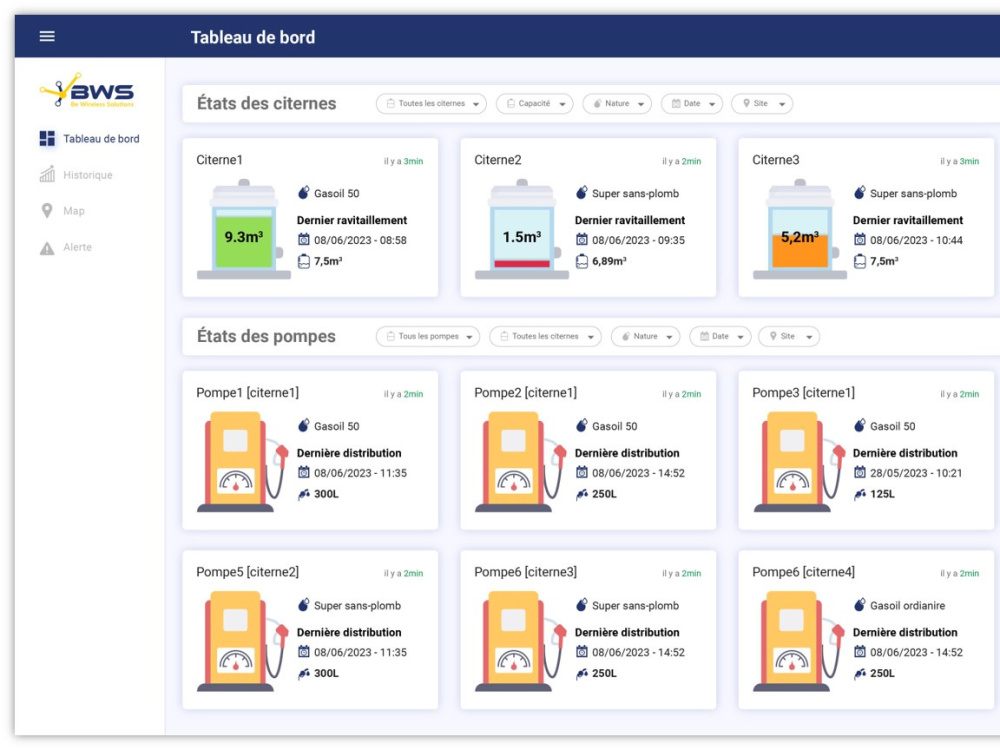Click the 5,2m³ level value in Citerne3
The height and width of the screenshot is (750, 1000).
click(x=800, y=237)
